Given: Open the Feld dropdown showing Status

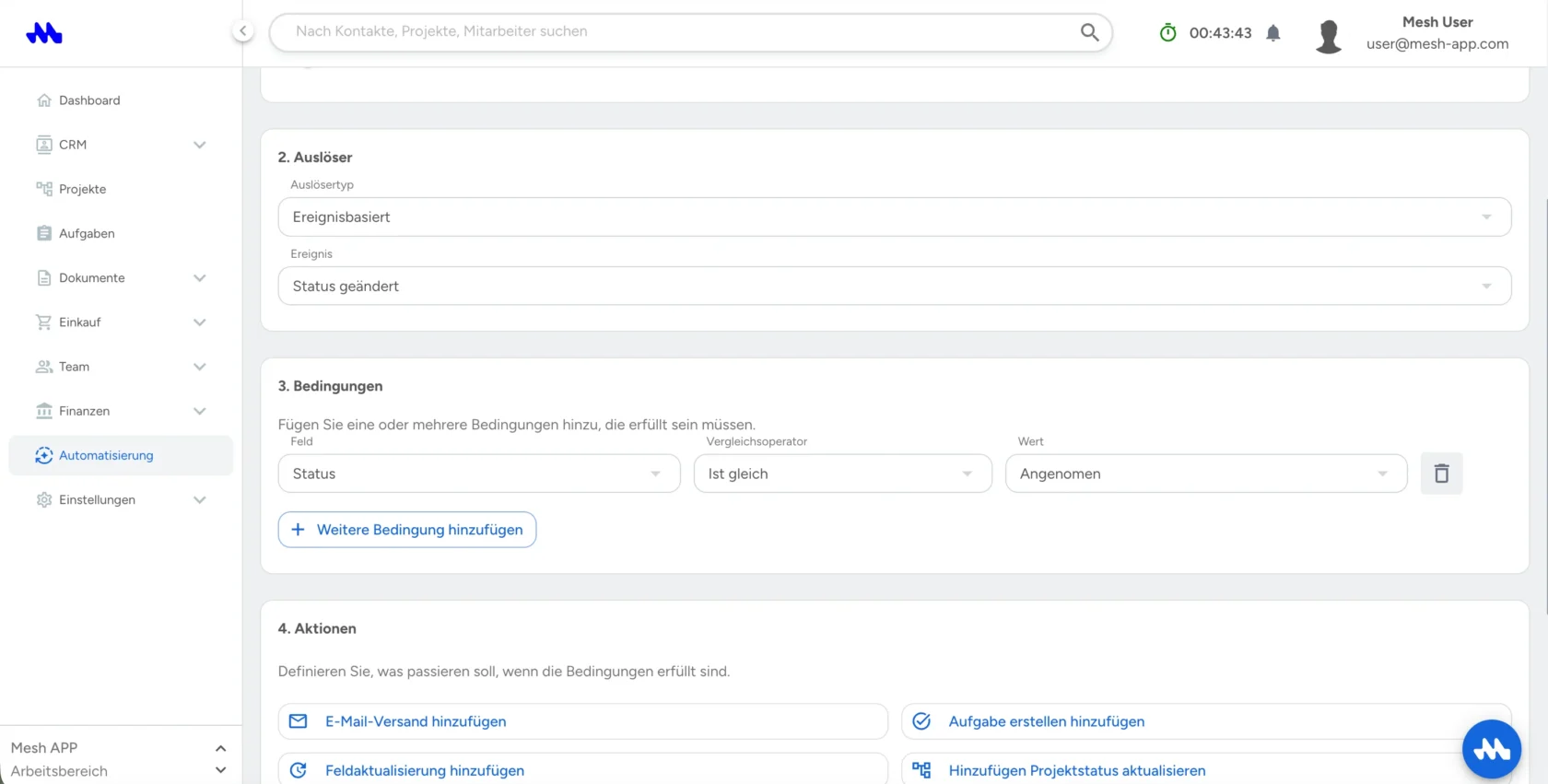Looking at the screenshot, I should coord(479,474).
